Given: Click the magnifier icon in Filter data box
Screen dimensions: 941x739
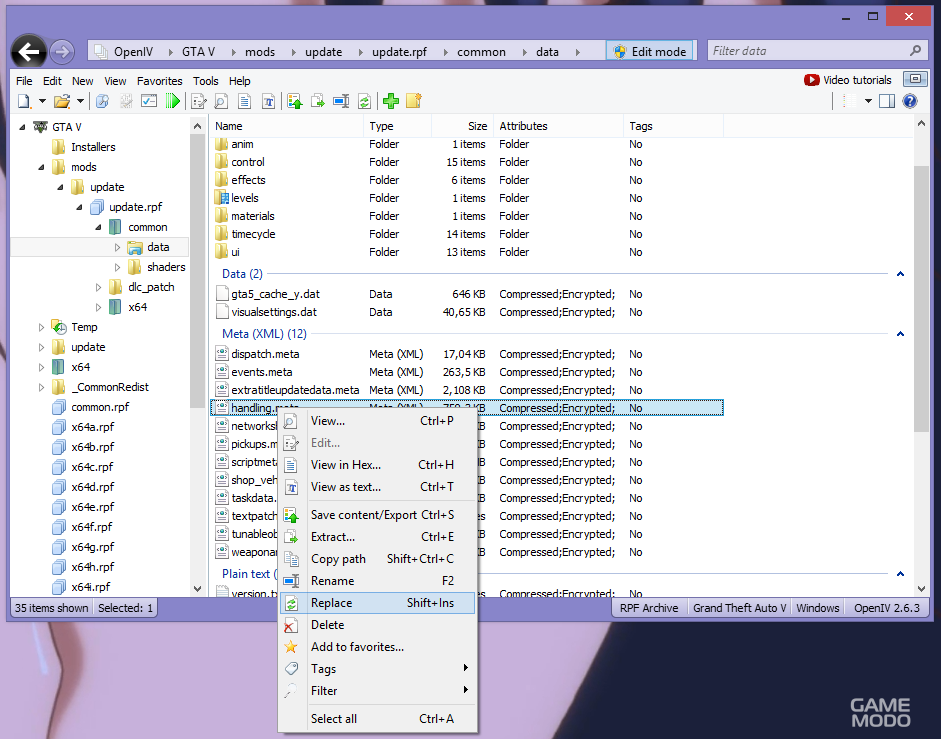Looking at the screenshot, I should click(915, 51).
